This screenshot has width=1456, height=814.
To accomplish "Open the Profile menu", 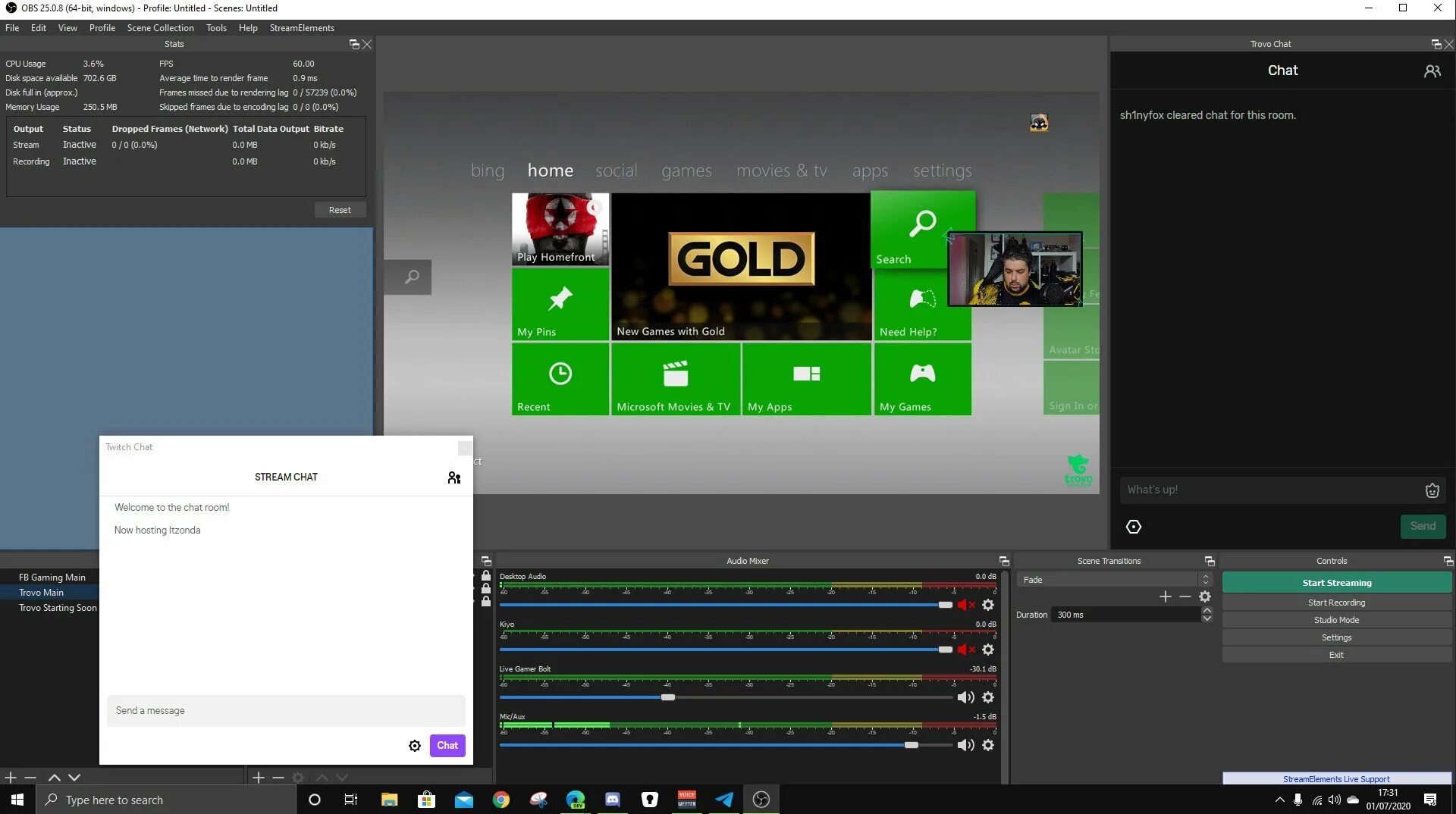I will coord(102,28).
